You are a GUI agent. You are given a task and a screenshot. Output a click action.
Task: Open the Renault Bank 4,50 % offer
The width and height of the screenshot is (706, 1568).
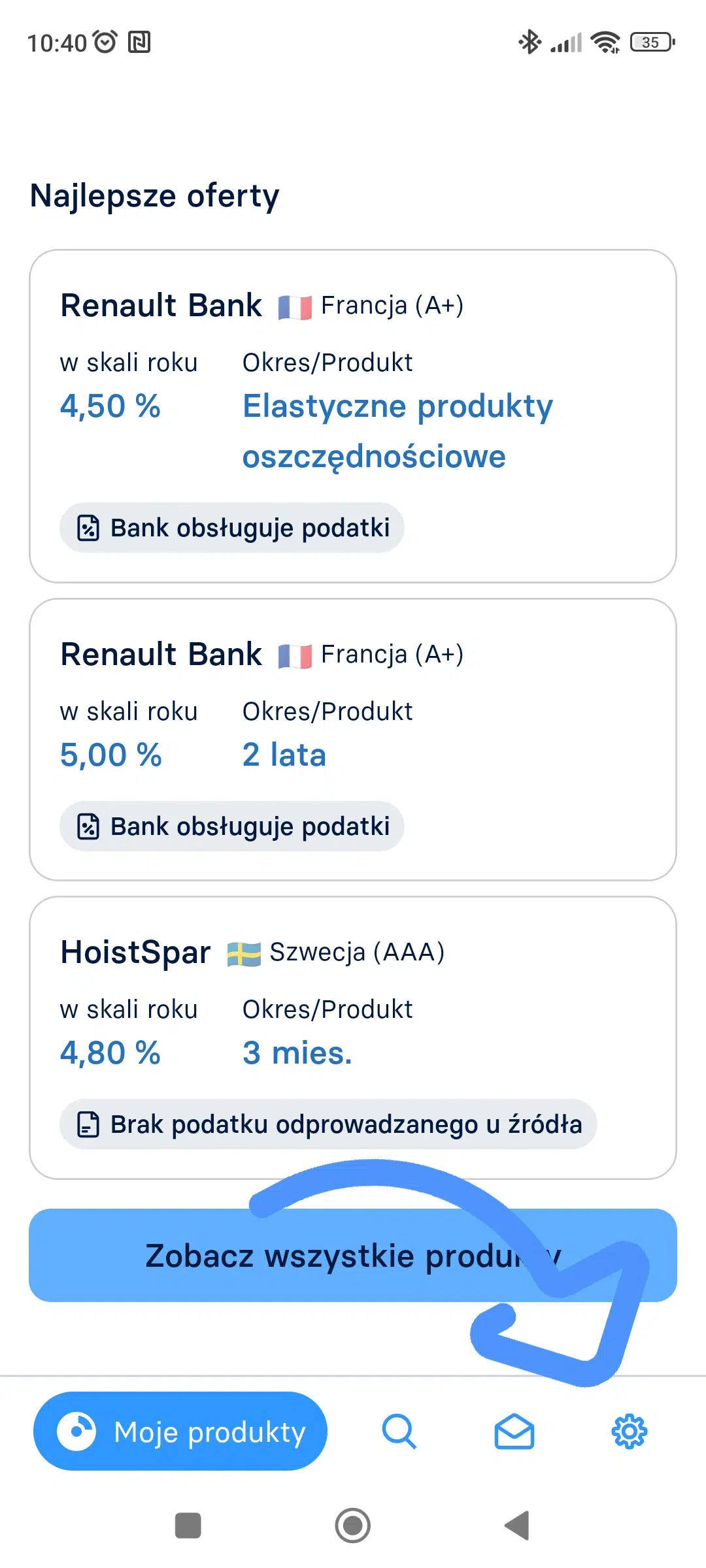(x=353, y=416)
